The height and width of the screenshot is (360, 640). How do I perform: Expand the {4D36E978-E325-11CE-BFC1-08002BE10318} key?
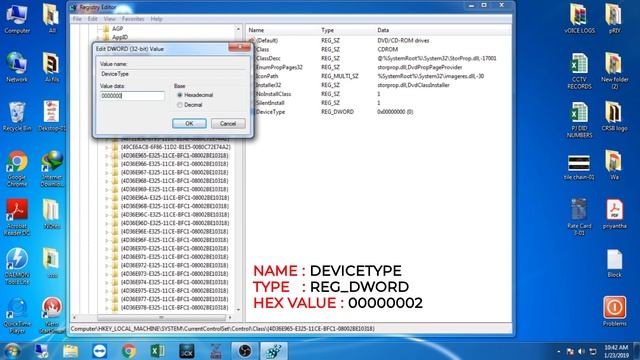[107, 307]
